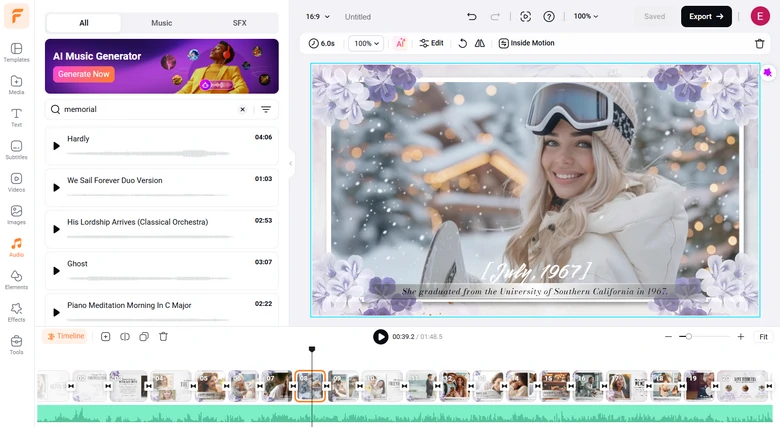Rotate the selected image
780x427 pixels.
point(463,43)
